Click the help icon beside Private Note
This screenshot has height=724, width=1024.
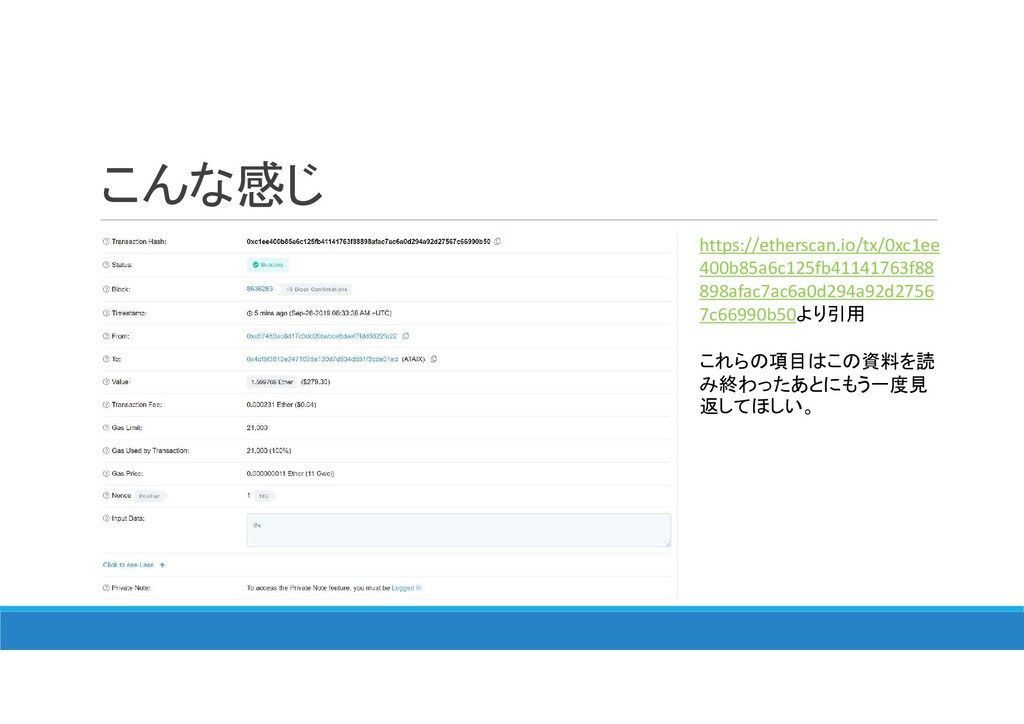pos(106,588)
